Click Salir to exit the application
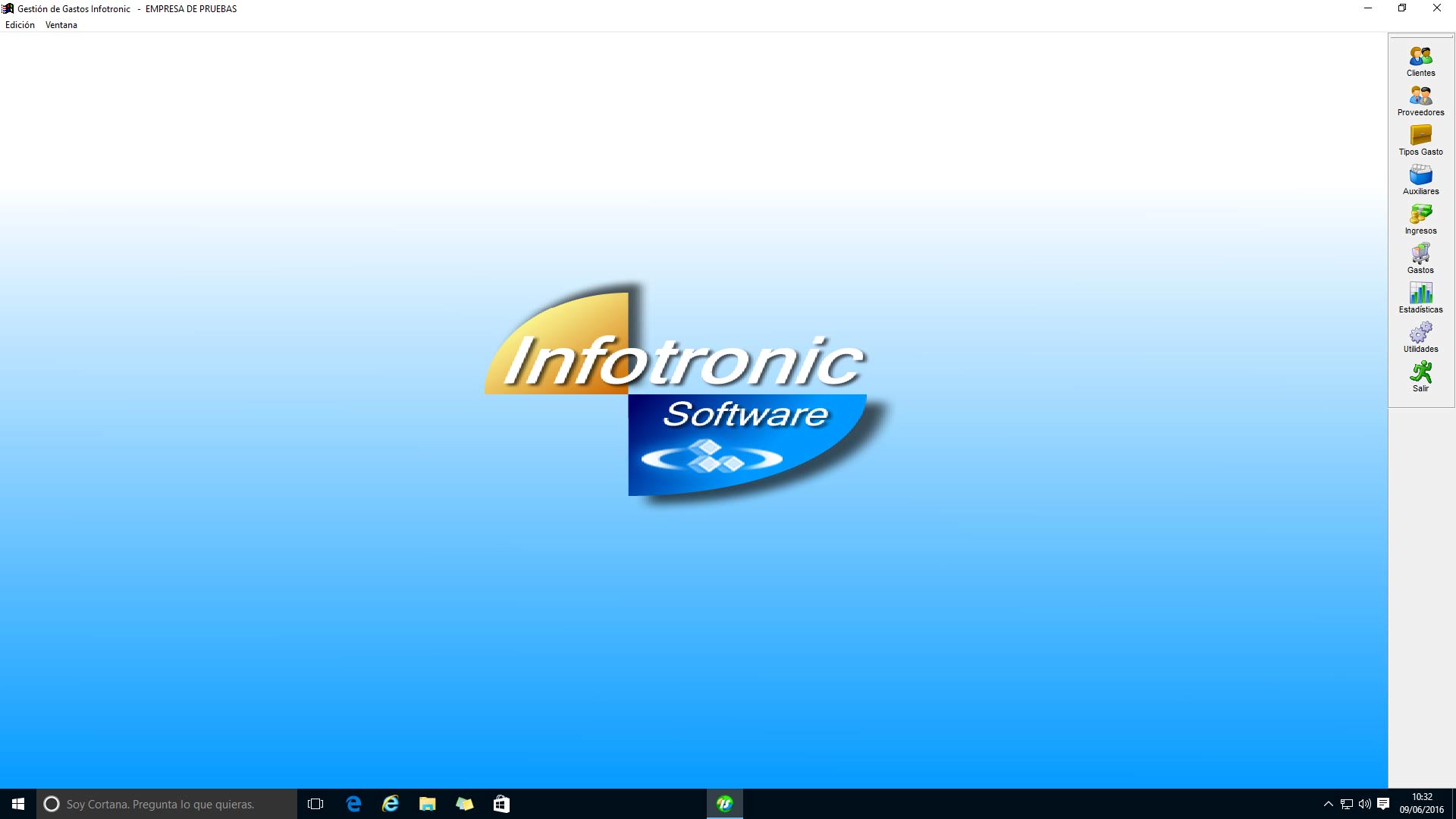Screen dimensions: 1456x819 coord(1420,377)
